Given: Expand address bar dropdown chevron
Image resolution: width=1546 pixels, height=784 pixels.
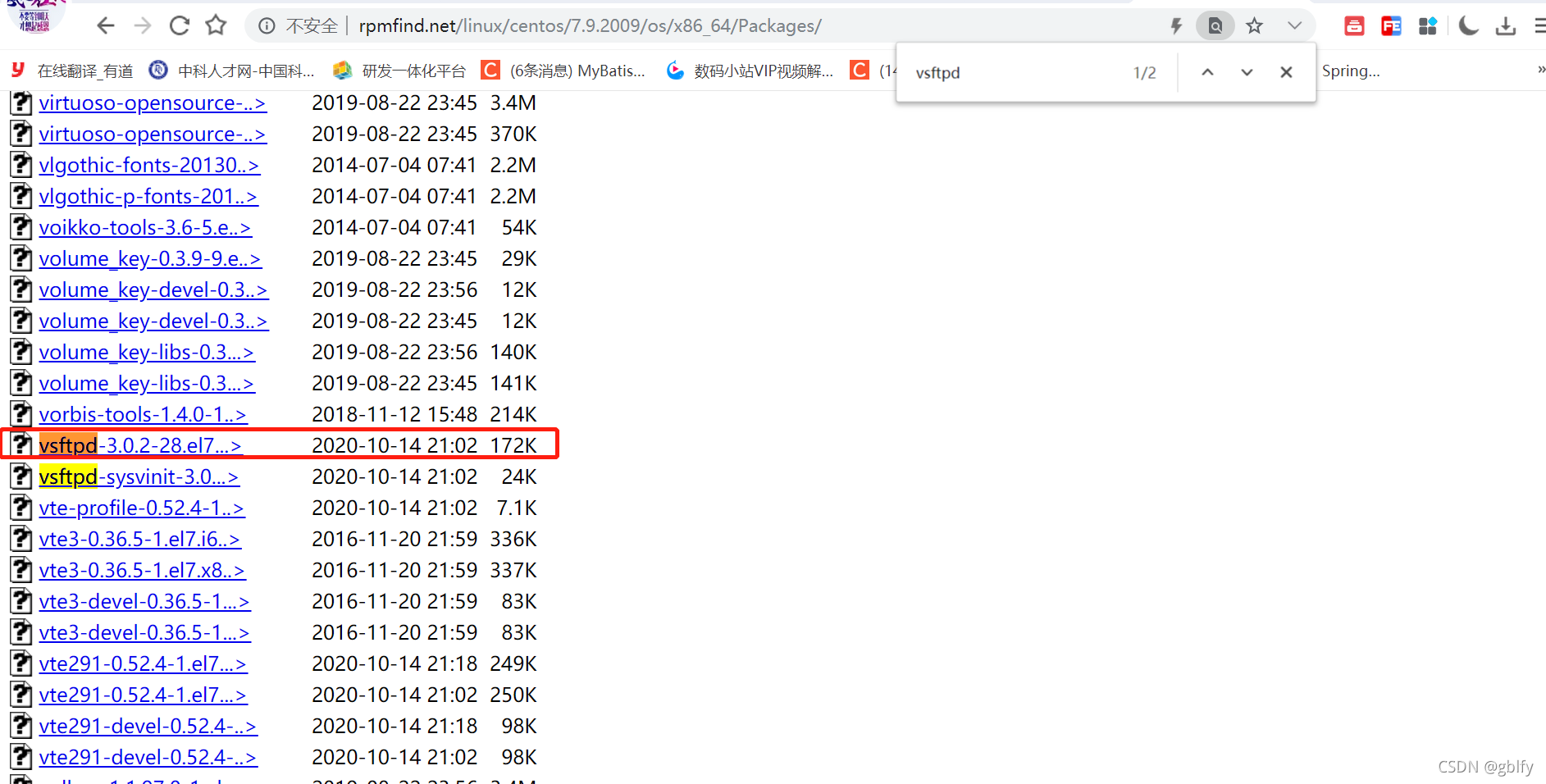Looking at the screenshot, I should 1294,26.
